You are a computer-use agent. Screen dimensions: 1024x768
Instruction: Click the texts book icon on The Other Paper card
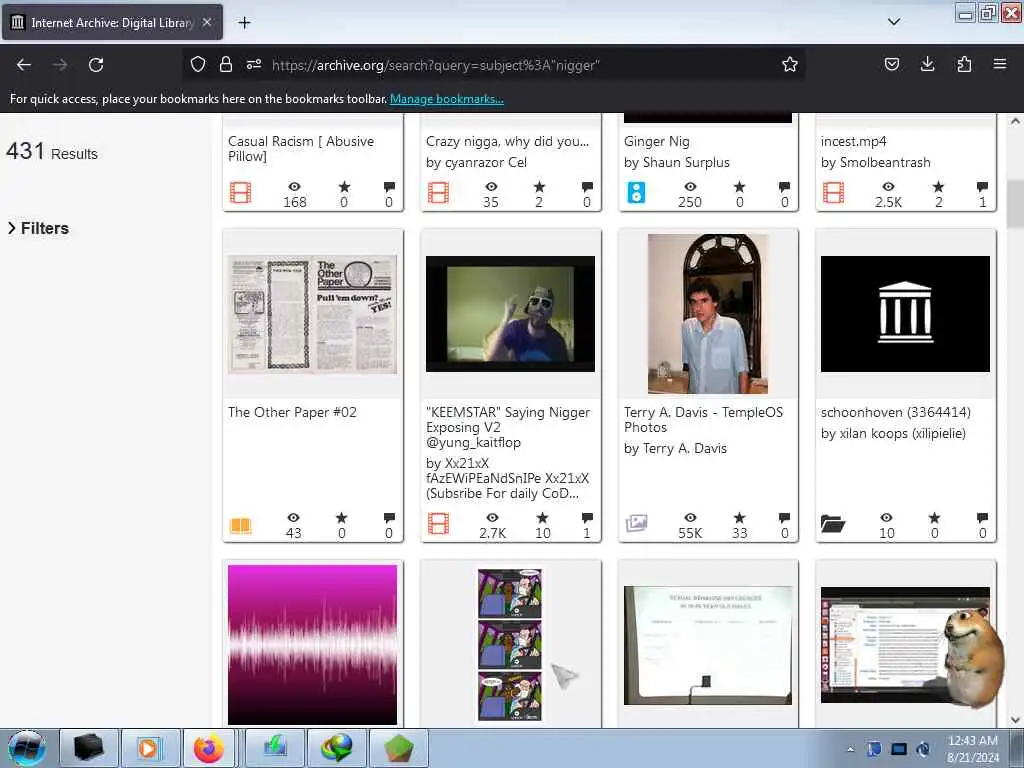pos(240,526)
